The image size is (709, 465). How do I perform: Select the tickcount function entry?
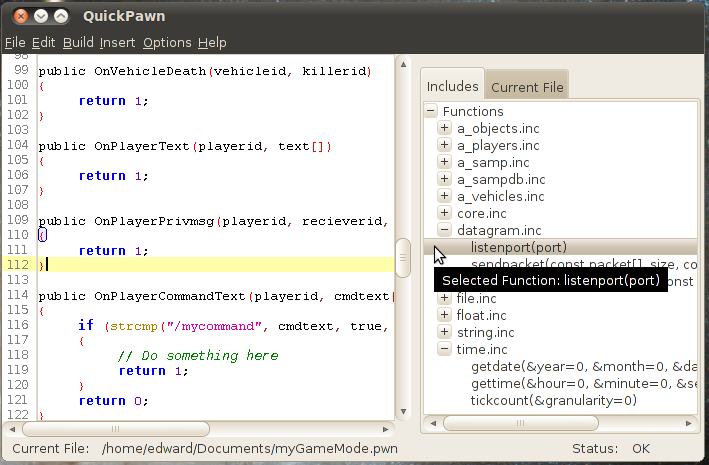point(553,401)
